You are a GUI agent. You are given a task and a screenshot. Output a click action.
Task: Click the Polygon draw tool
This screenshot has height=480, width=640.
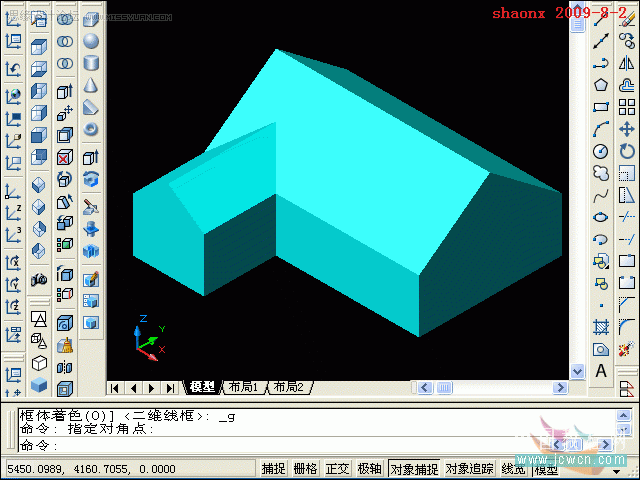[x=600, y=85]
